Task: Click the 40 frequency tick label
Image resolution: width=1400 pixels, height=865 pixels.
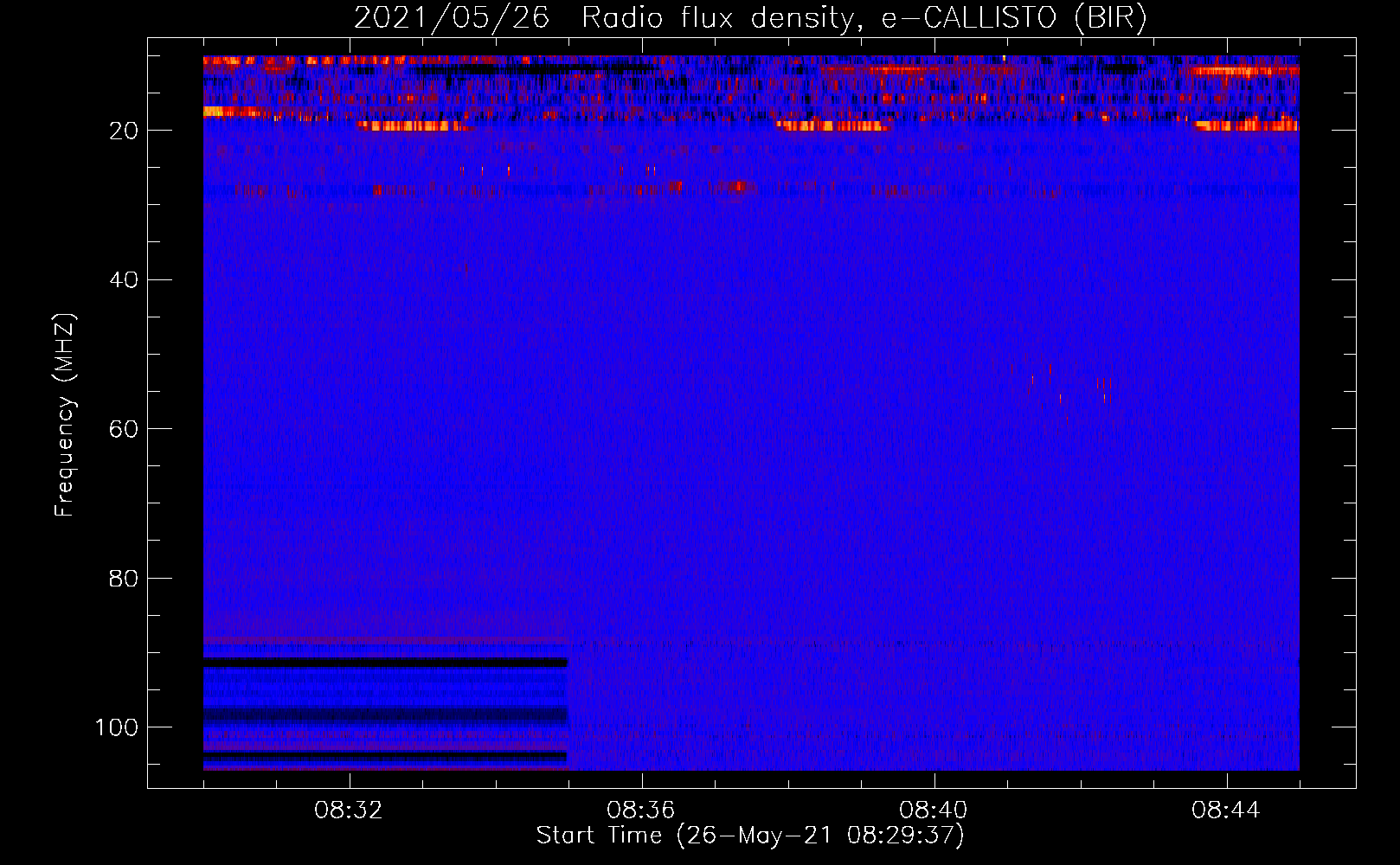Action: (x=124, y=280)
